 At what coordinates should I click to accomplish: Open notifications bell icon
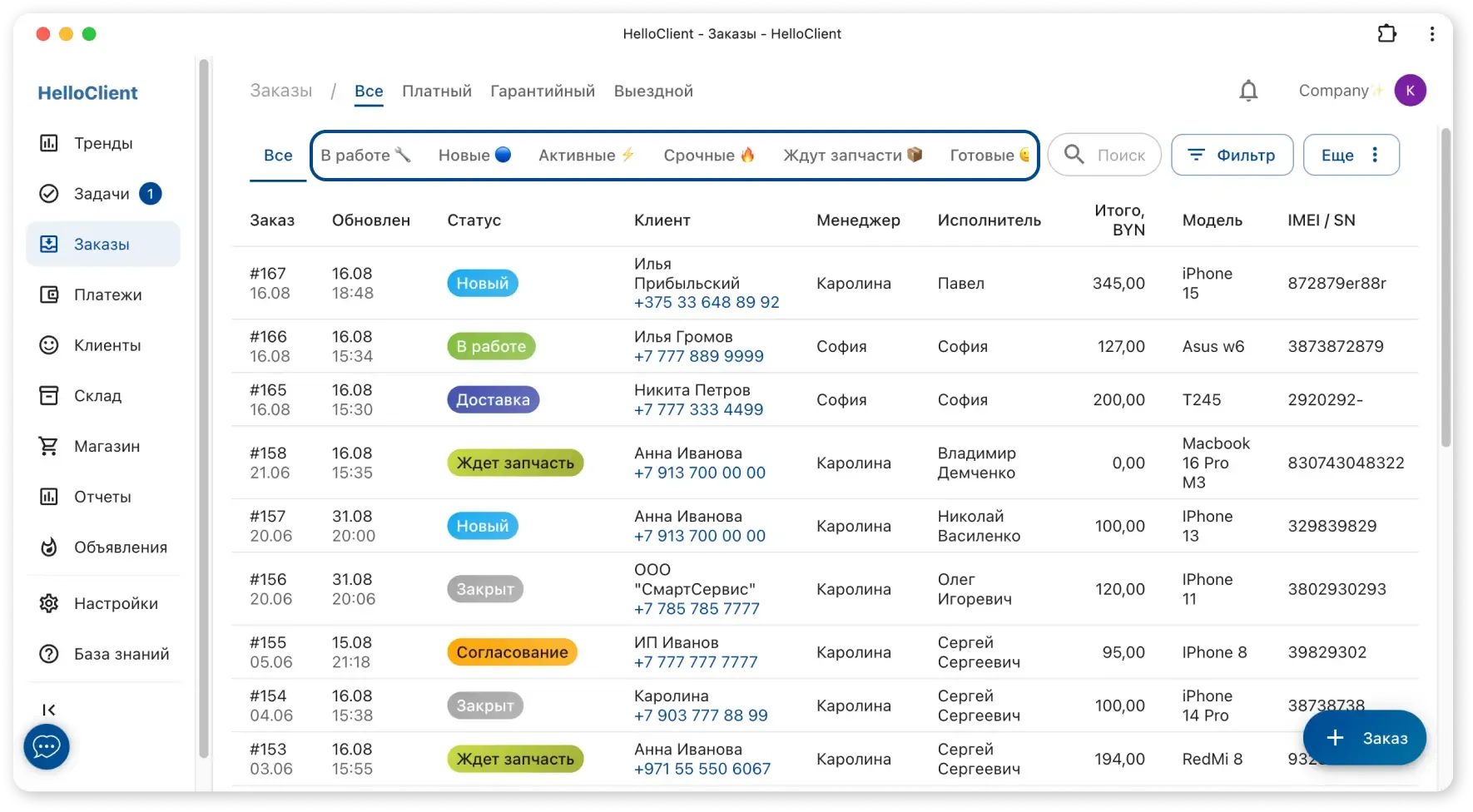[1248, 91]
